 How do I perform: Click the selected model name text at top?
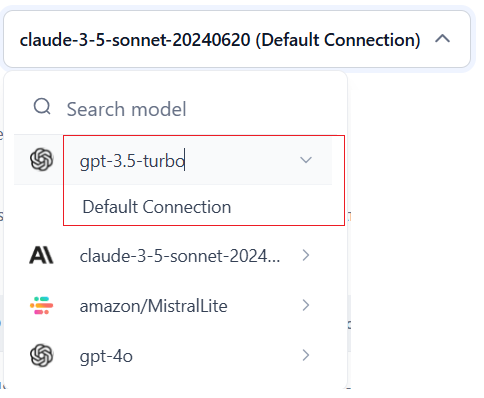pyautogui.click(x=135, y=40)
